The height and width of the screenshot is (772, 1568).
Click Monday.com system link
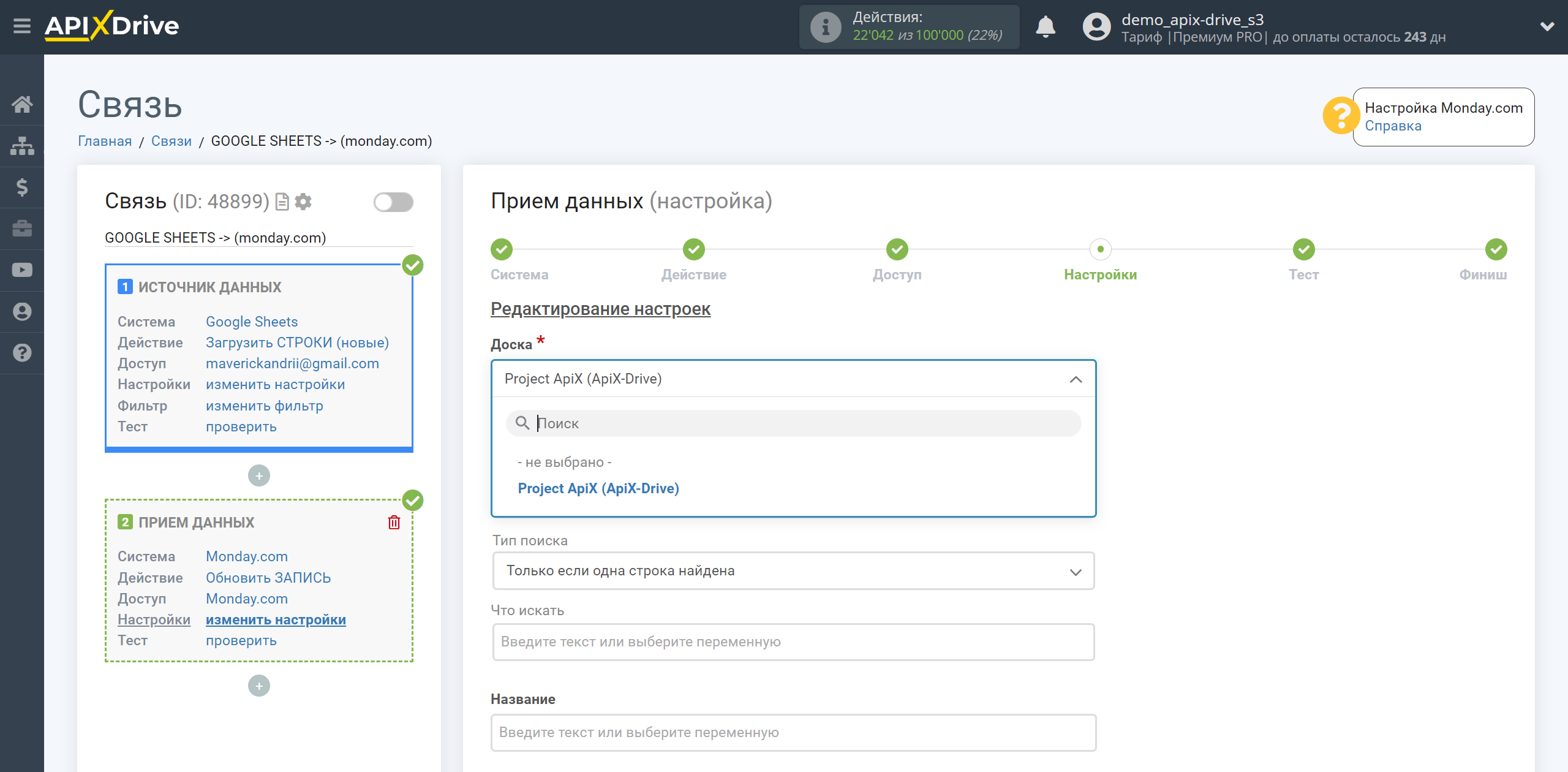tap(246, 556)
